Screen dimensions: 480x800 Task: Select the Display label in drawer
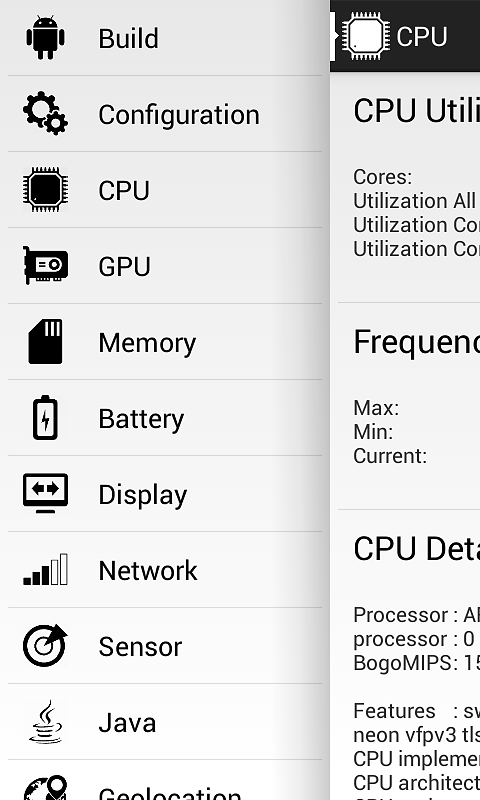(143, 495)
